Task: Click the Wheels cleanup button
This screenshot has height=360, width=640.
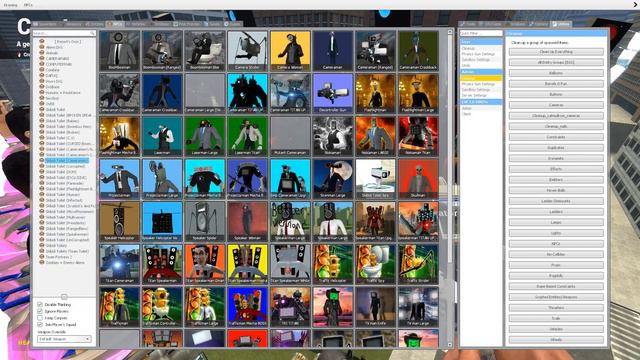Action: [556, 340]
